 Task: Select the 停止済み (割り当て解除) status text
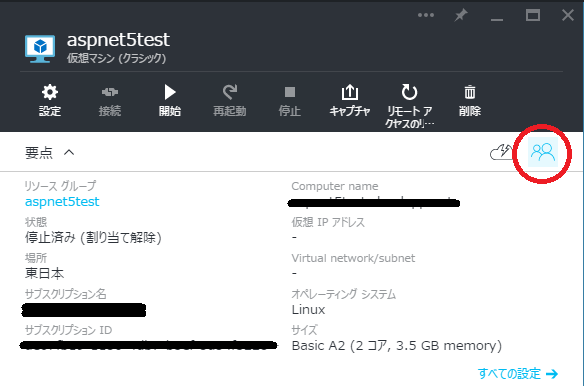point(93,237)
